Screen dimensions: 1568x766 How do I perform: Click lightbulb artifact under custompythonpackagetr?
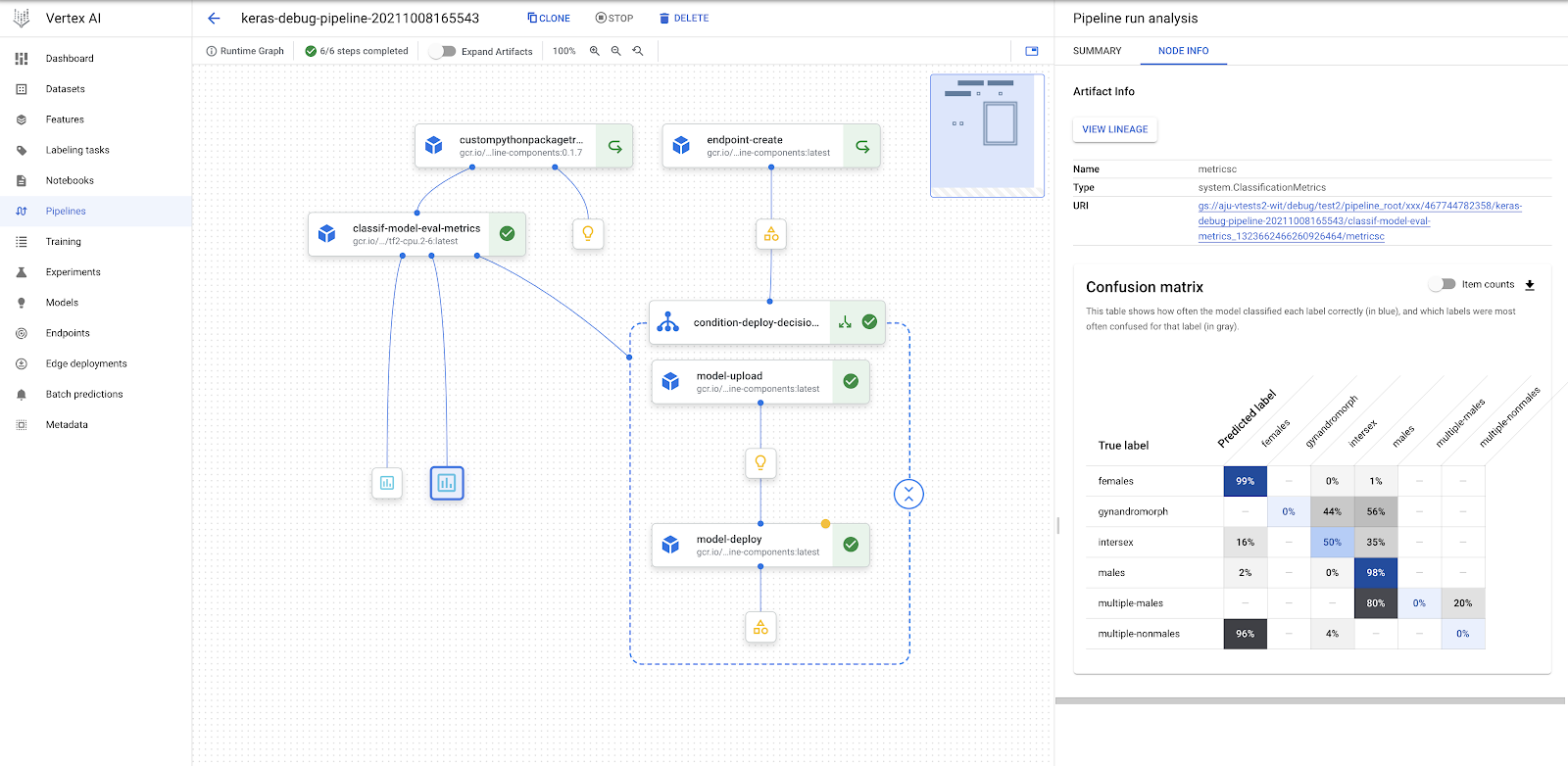click(x=588, y=233)
